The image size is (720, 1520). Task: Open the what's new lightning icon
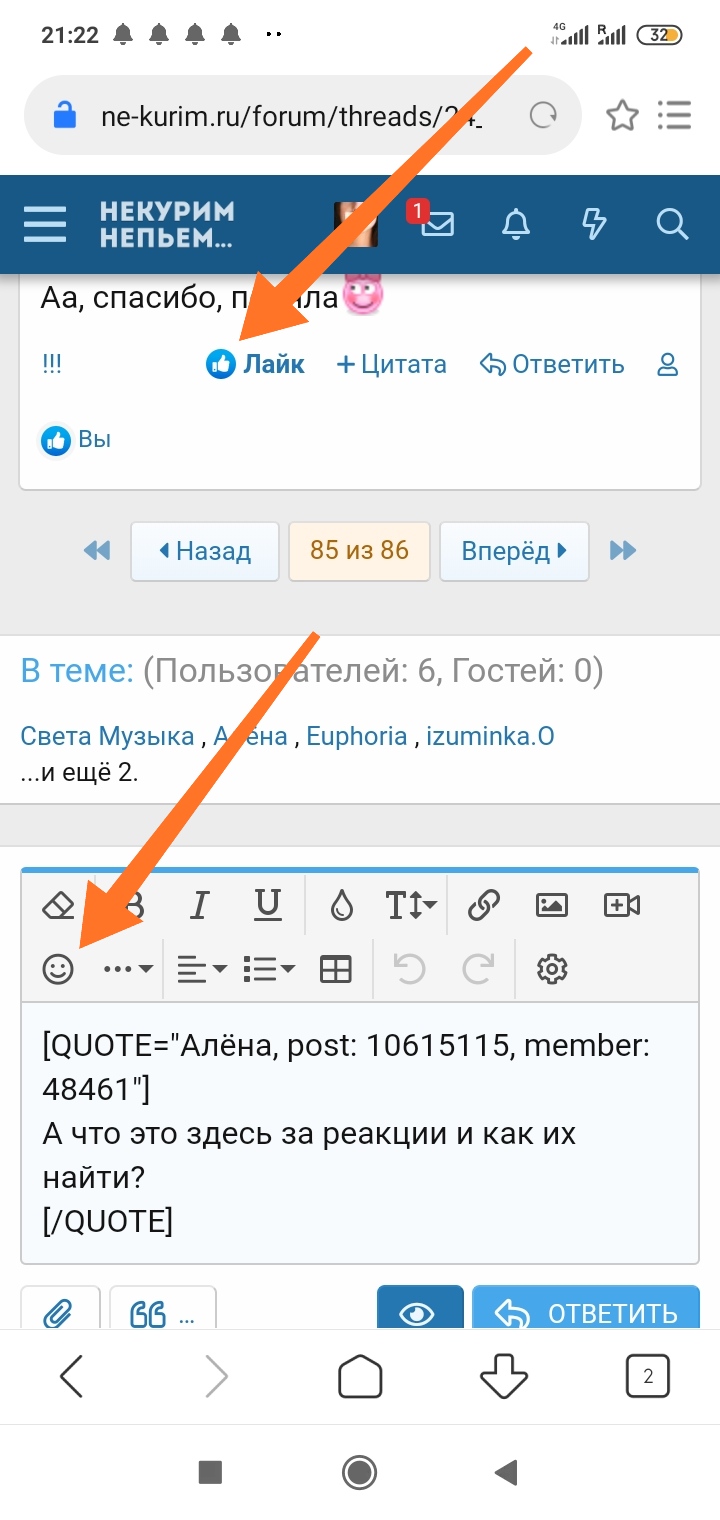pos(594,225)
